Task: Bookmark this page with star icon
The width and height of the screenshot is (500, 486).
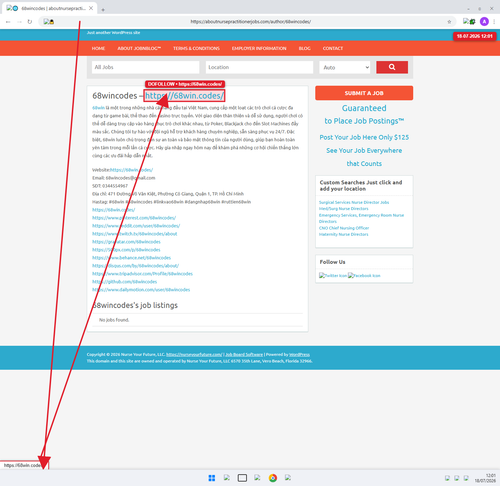Action: [449, 22]
